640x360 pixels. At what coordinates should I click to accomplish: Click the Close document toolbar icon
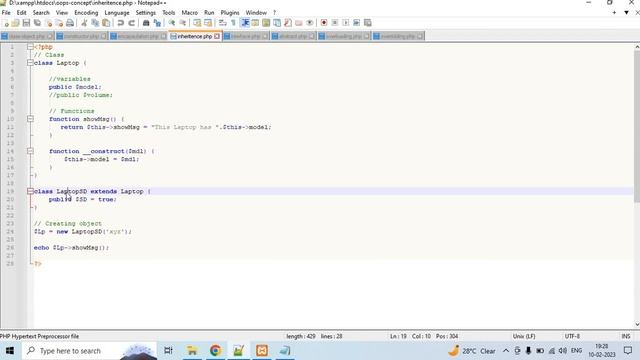tap(49, 23)
